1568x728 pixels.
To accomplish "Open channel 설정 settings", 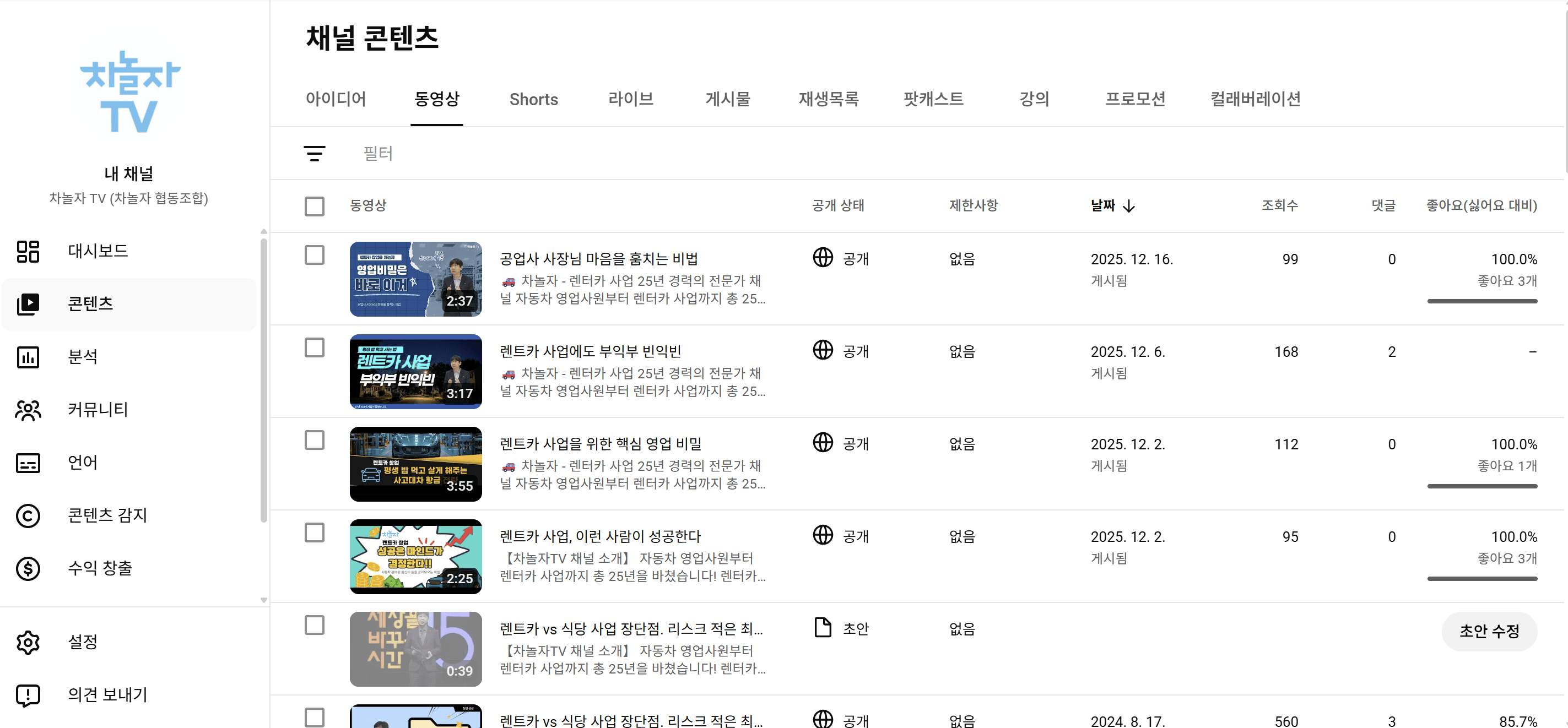I will [82, 642].
